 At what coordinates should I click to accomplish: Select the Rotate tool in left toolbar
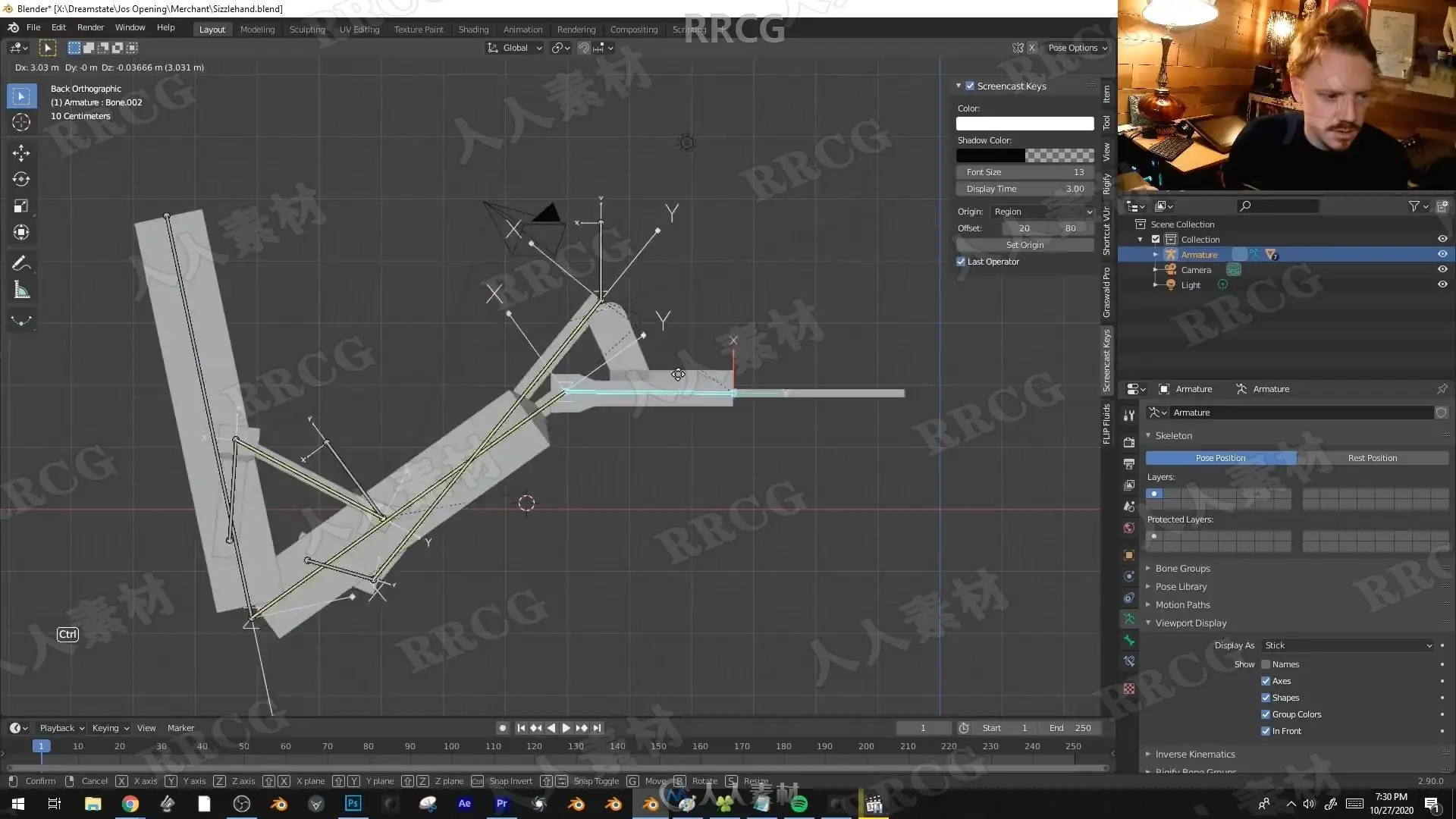tap(20, 179)
